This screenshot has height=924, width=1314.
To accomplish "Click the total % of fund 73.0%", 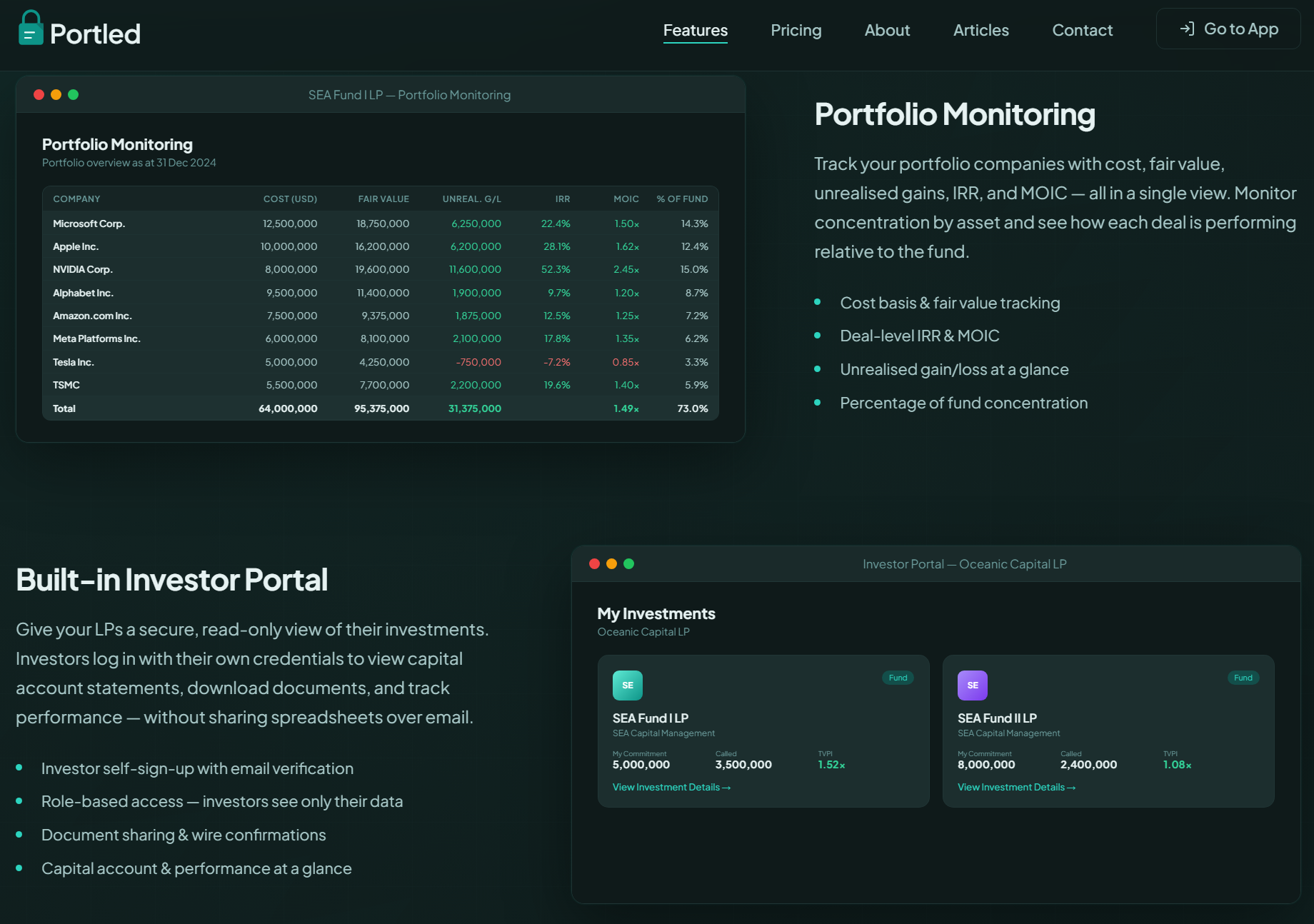I will click(x=693, y=408).
